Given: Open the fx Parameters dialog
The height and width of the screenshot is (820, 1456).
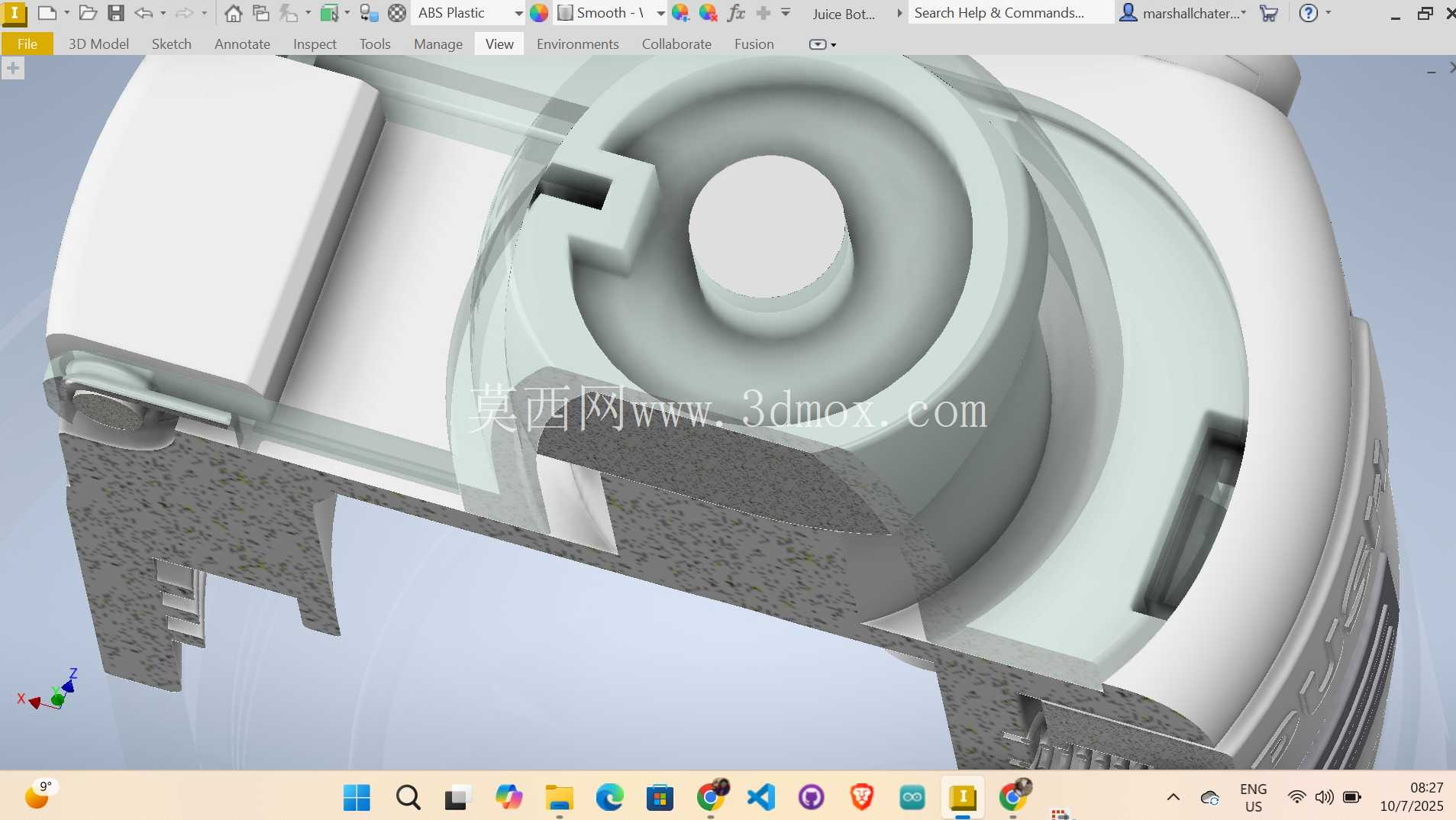Looking at the screenshot, I should click(736, 13).
